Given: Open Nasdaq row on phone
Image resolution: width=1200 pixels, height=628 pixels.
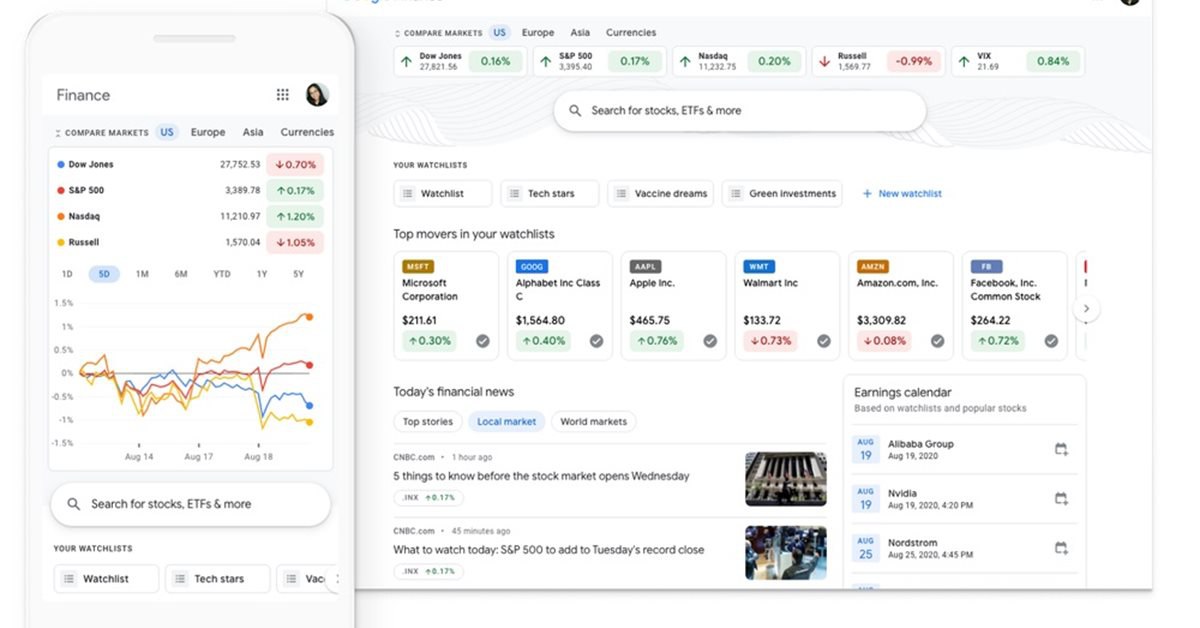Looking at the screenshot, I should pyautogui.click(x=190, y=216).
